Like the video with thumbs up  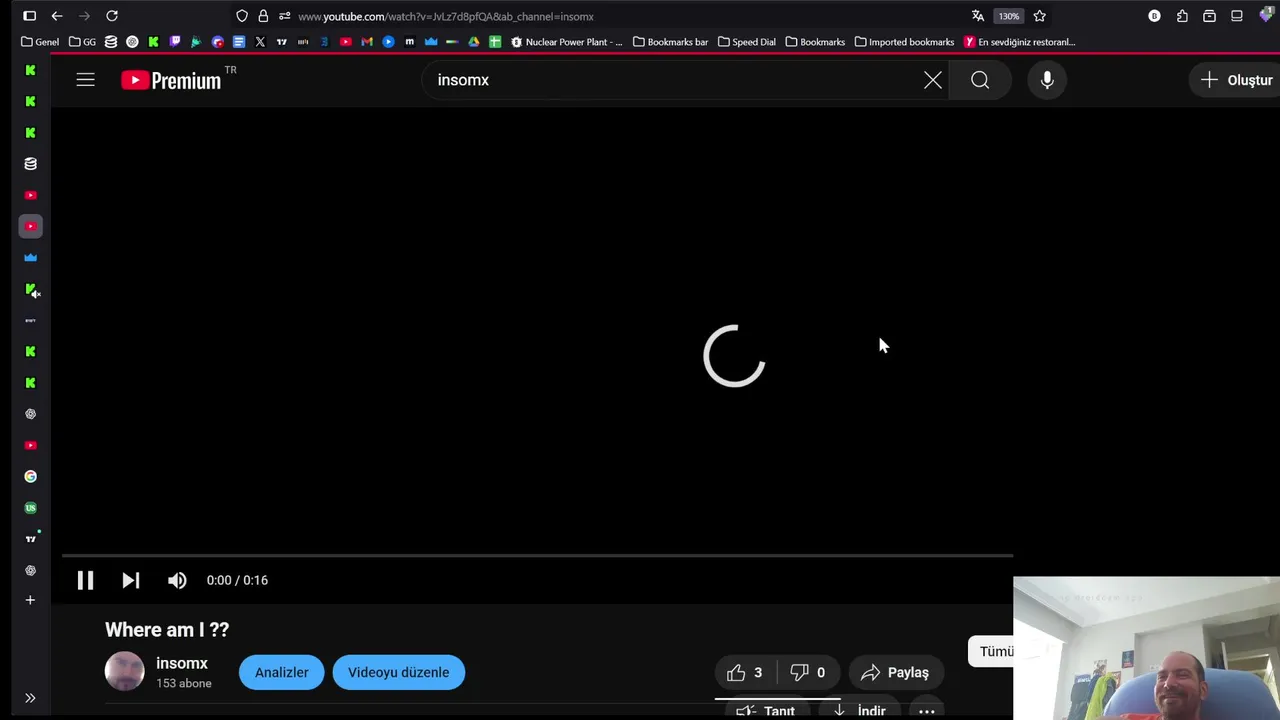click(744, 672)
